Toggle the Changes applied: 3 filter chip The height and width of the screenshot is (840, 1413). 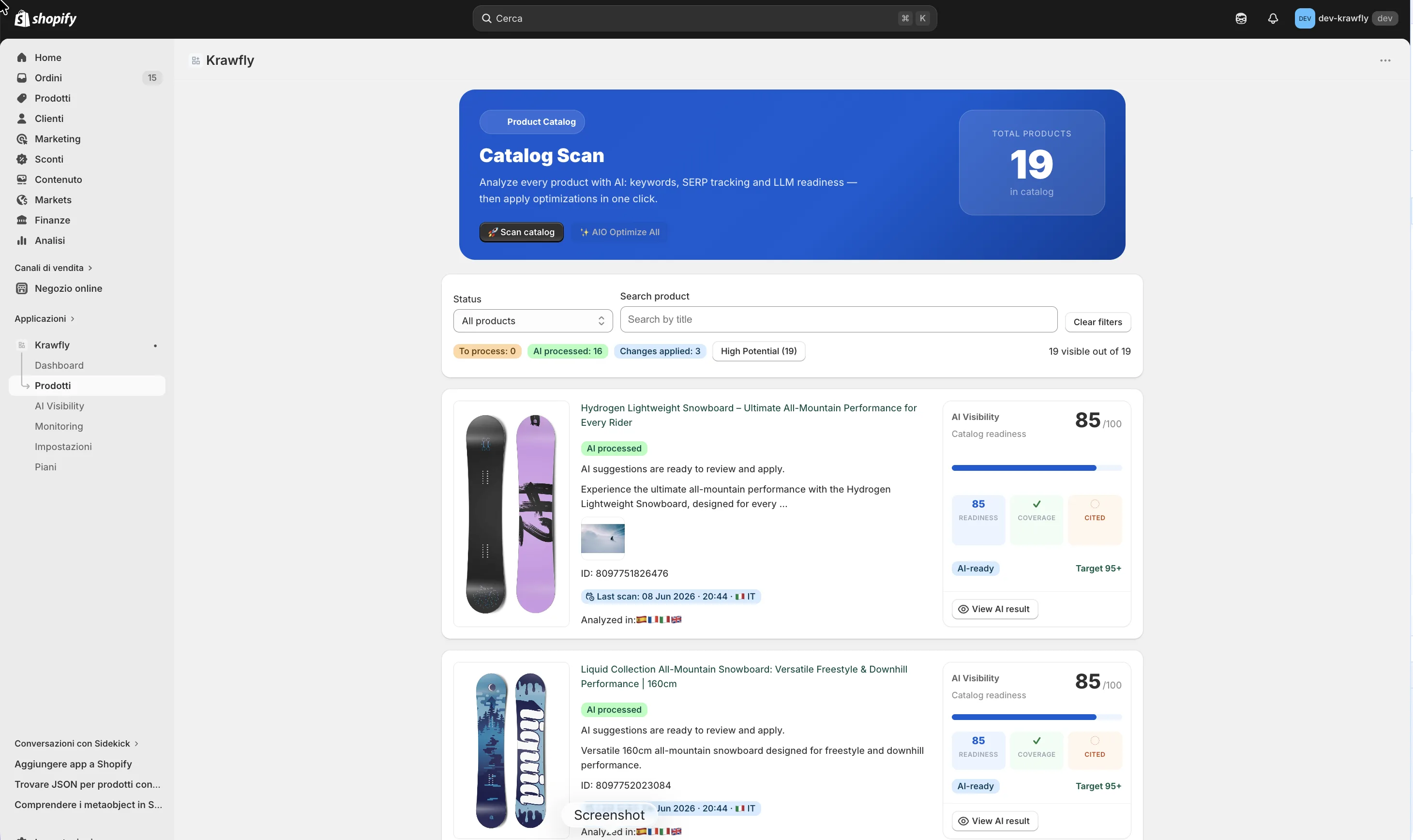pos(660,351)
